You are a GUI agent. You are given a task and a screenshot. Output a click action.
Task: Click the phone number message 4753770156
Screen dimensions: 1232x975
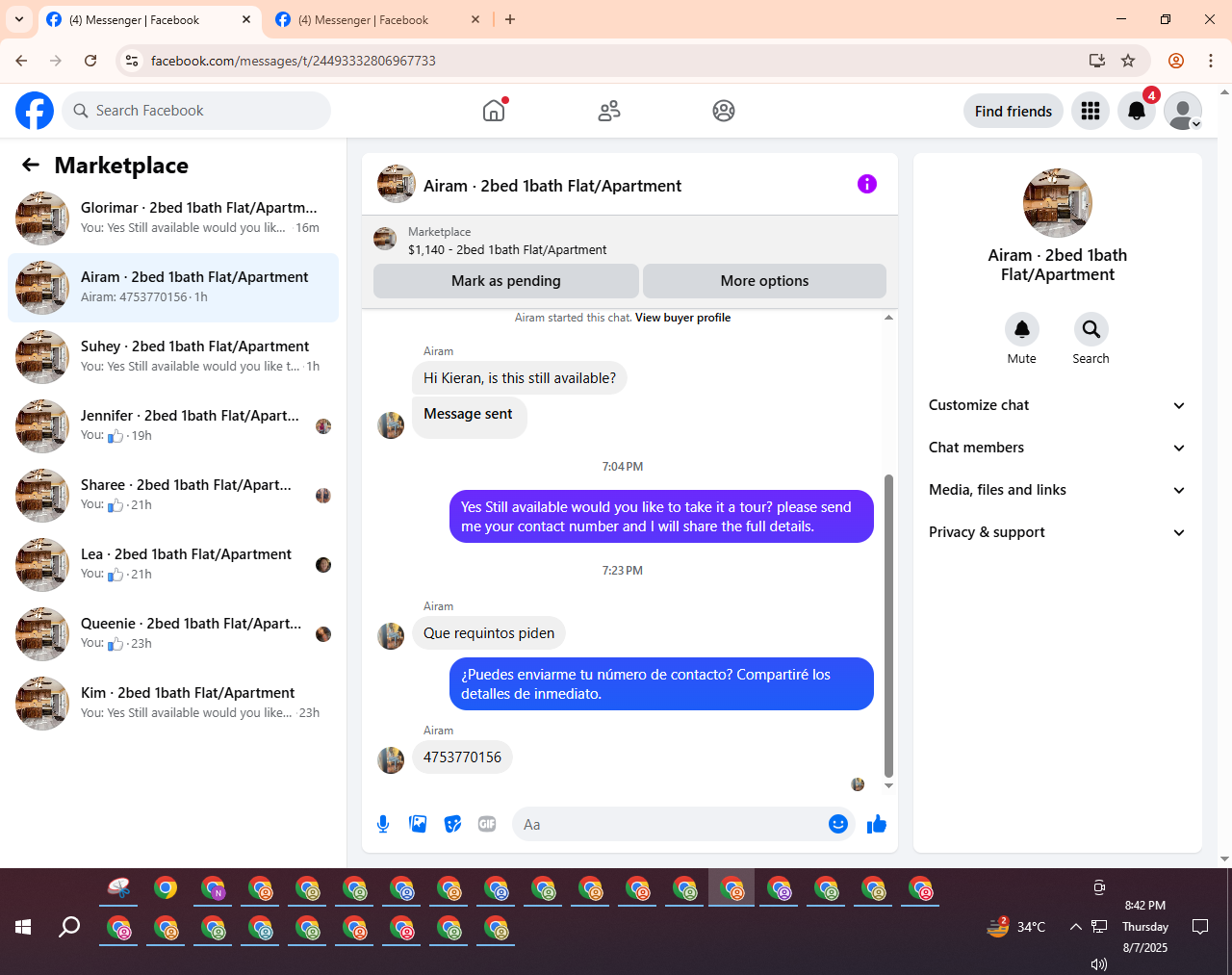click(462, 757)
